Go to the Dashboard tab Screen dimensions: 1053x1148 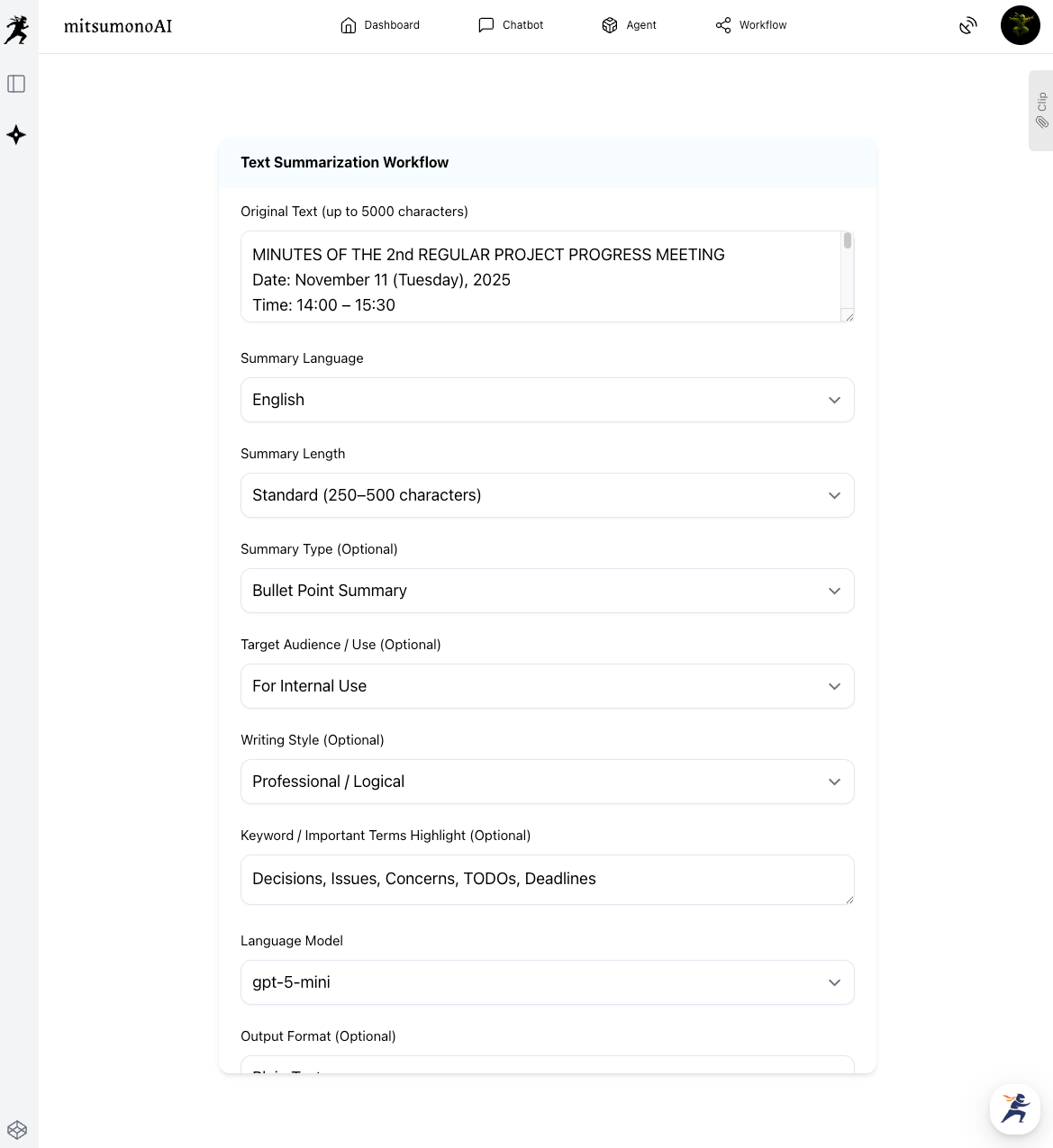coord(379,25)
